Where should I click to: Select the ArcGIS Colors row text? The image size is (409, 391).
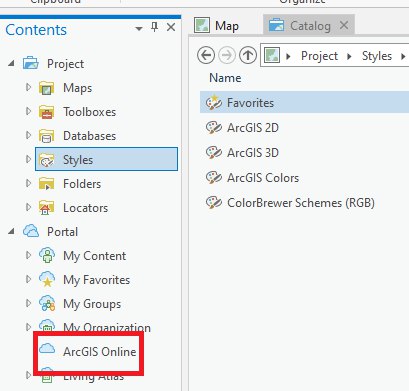click(263, 178)
